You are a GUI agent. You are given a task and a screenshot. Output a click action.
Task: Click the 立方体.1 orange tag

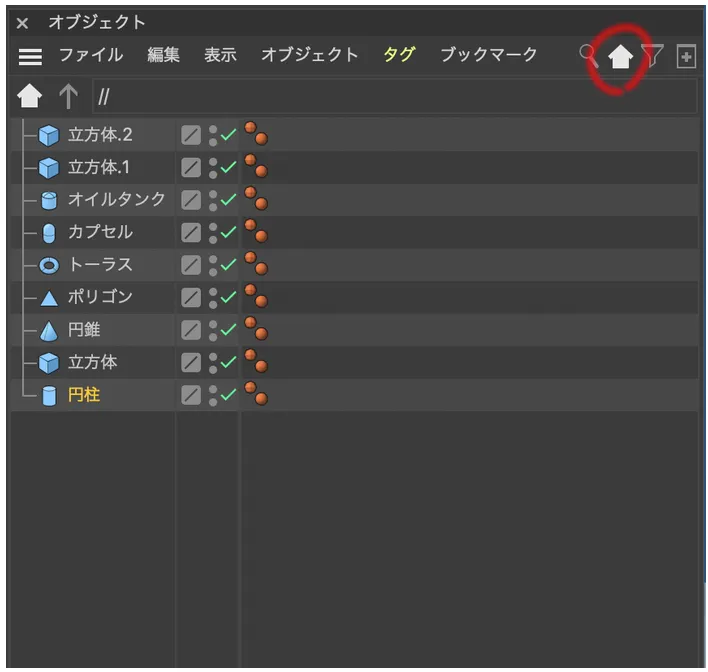[256, 166]
